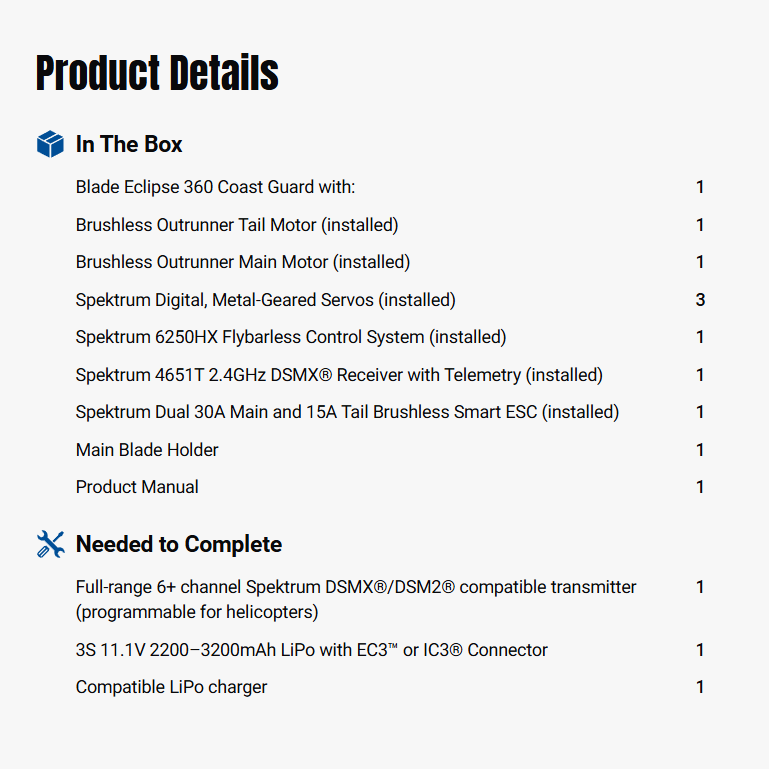Click the quantity 1 beside Compatible LiPo charger
Screen dimensions: 769x769
700,687
